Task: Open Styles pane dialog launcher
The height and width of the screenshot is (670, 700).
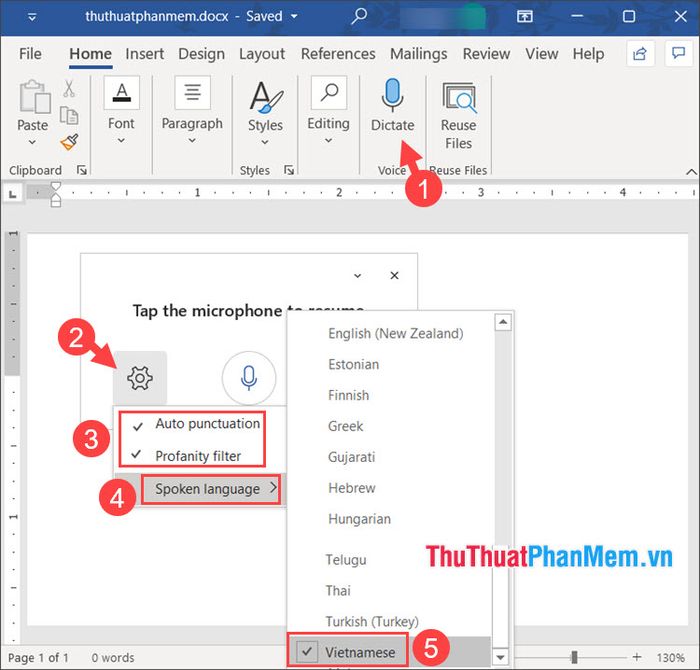Action: [x=289, y=170]
